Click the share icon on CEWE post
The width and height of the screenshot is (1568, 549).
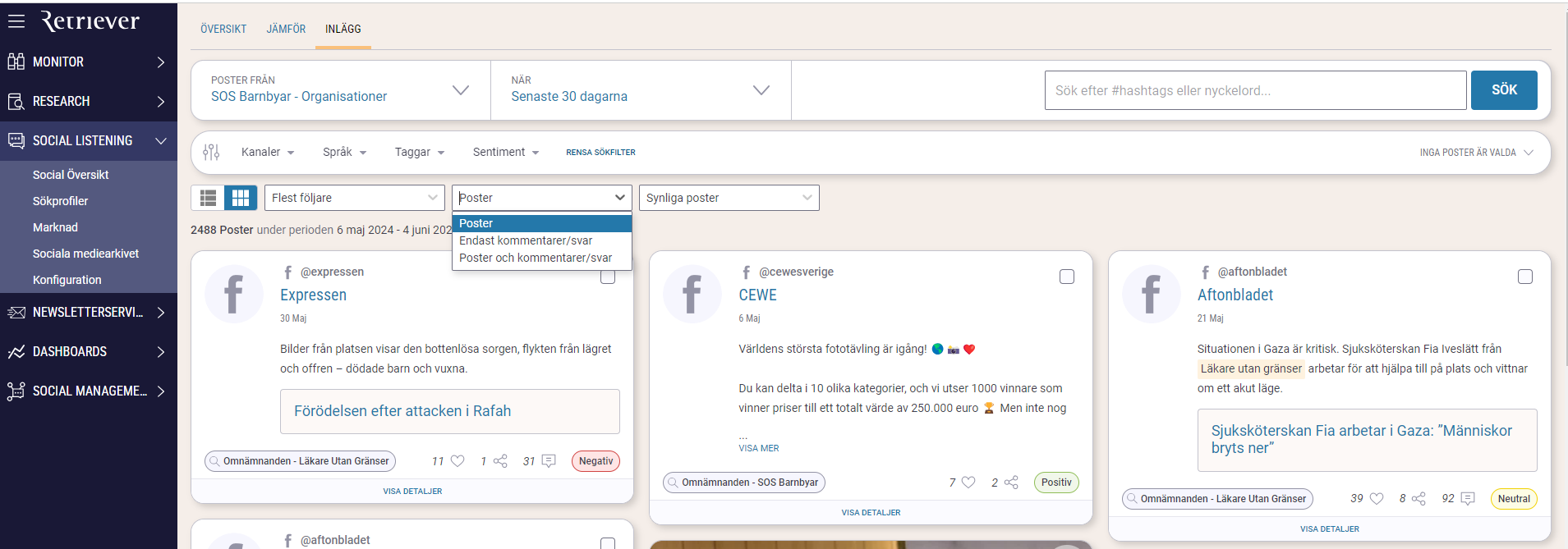1011,483
